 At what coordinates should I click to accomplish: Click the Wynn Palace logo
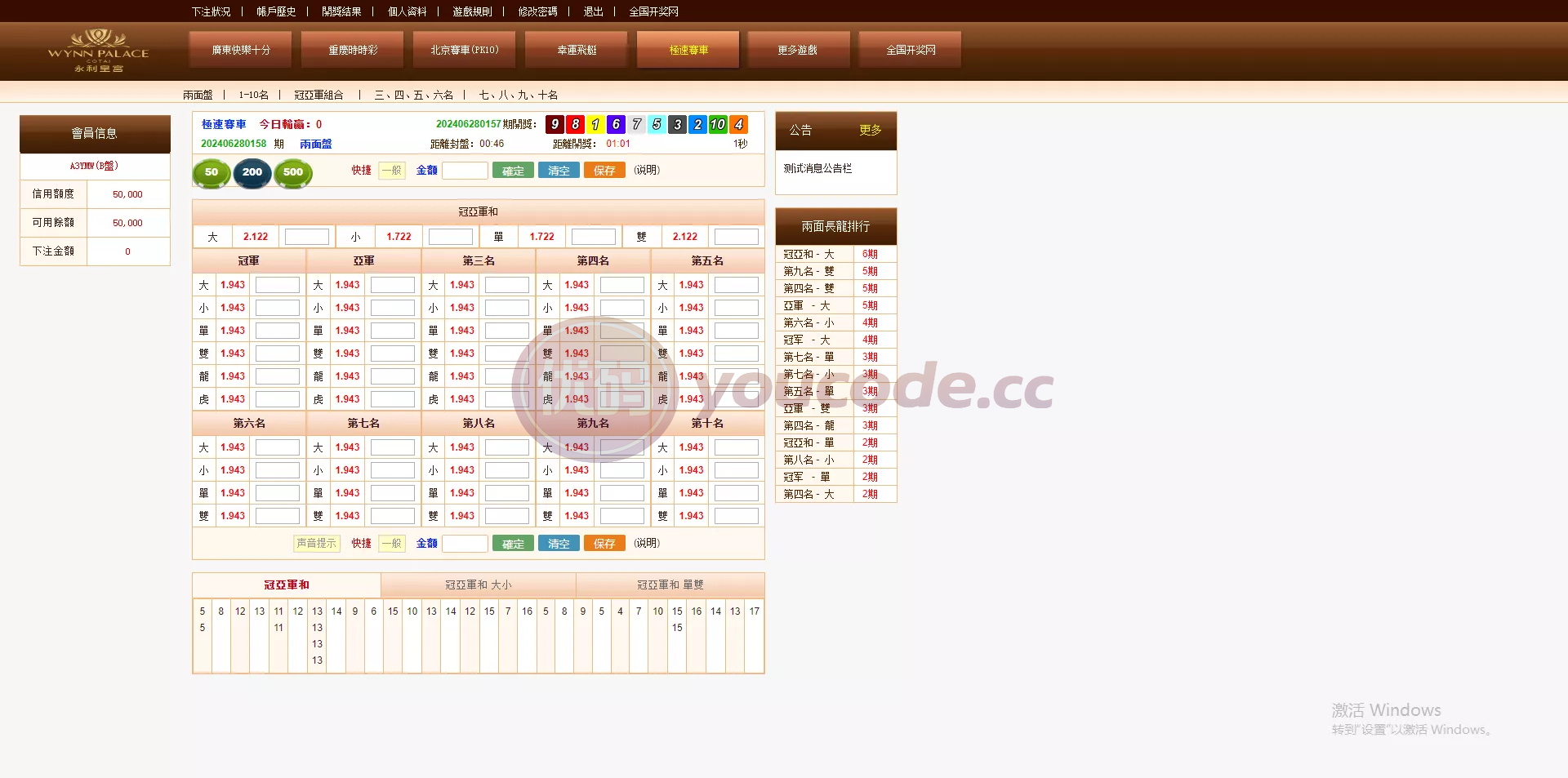click(x=98, y=51)
